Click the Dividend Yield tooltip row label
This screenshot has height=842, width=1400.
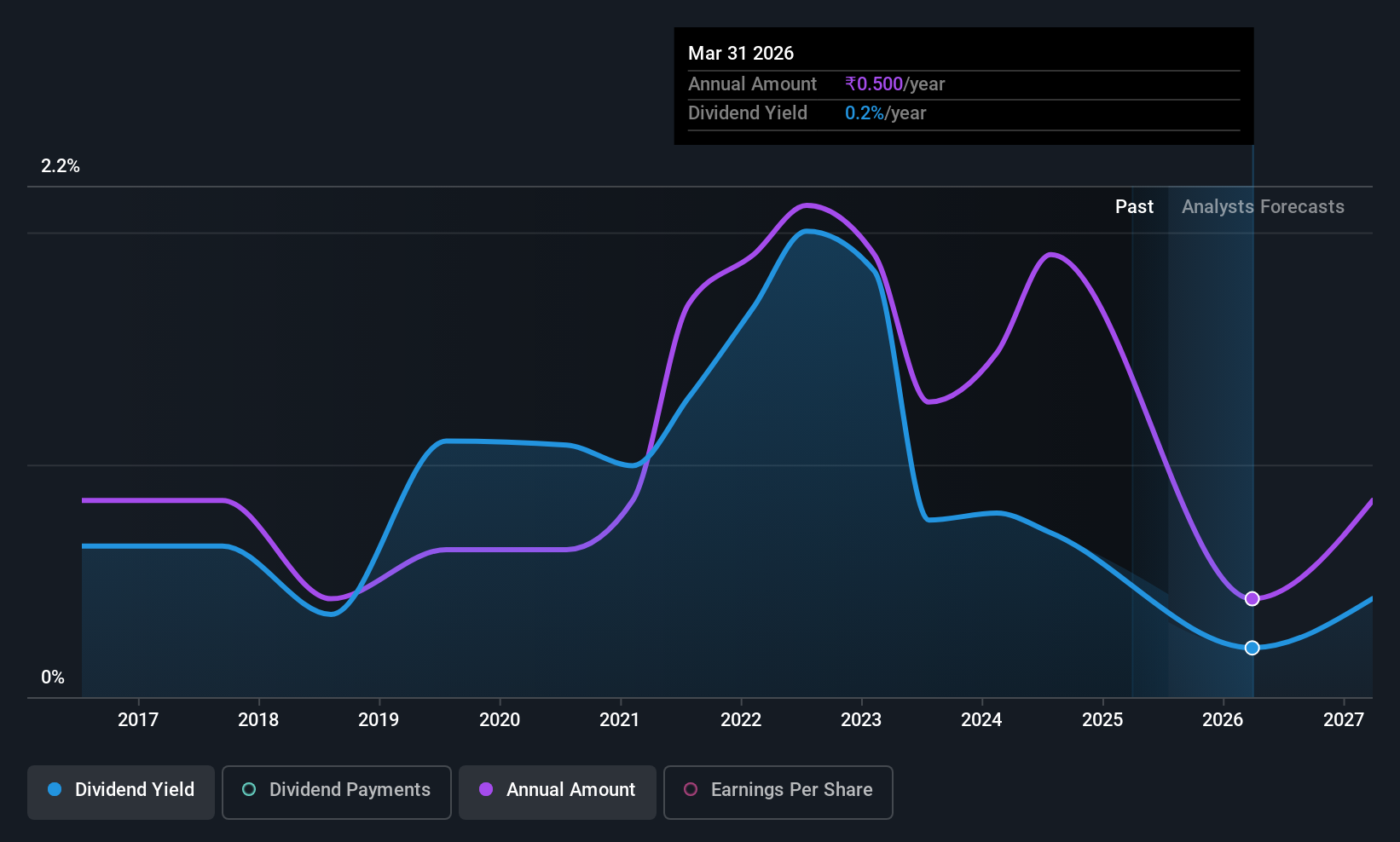[x=748, y=113]
